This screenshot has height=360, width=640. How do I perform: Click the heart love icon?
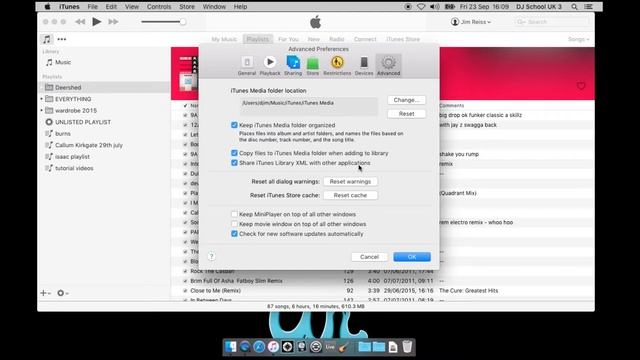click(x=581, y=86)
